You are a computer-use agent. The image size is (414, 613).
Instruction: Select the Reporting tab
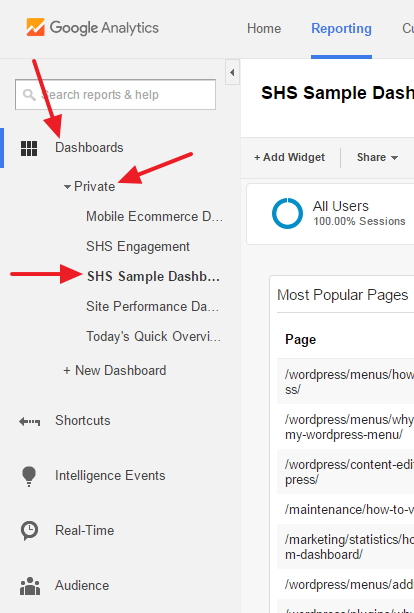tap(341, 29)
